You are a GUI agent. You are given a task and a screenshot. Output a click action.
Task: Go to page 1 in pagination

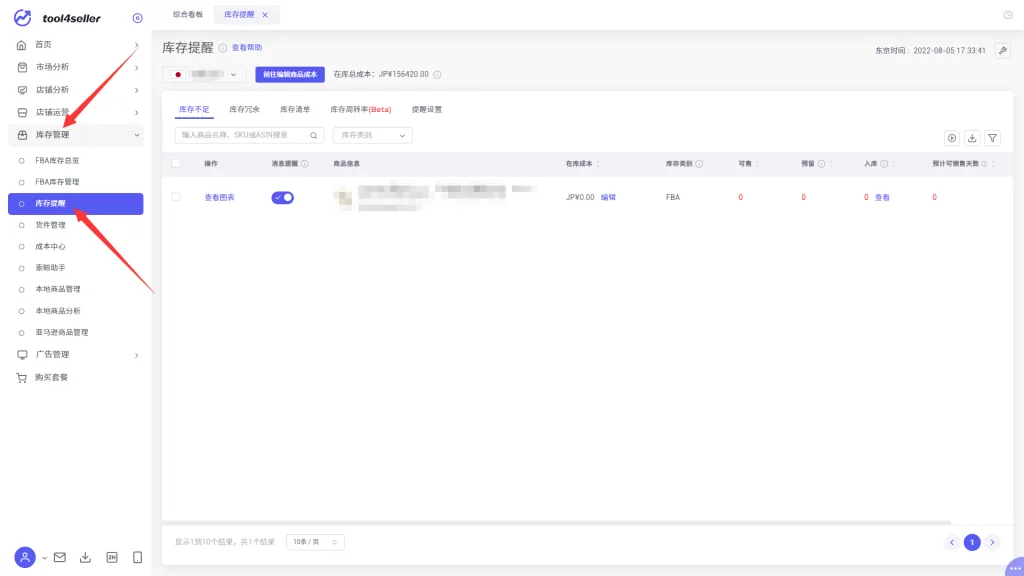coord(972,542)
